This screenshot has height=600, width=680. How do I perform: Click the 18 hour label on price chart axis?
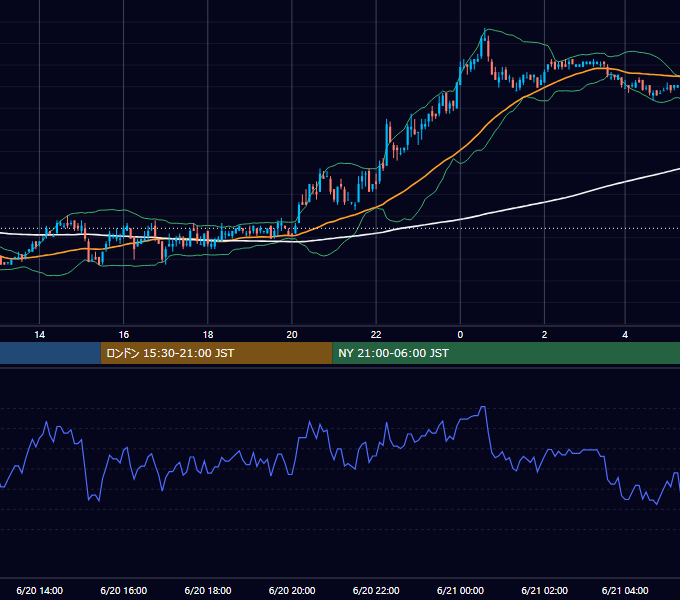tap(208, 335)
